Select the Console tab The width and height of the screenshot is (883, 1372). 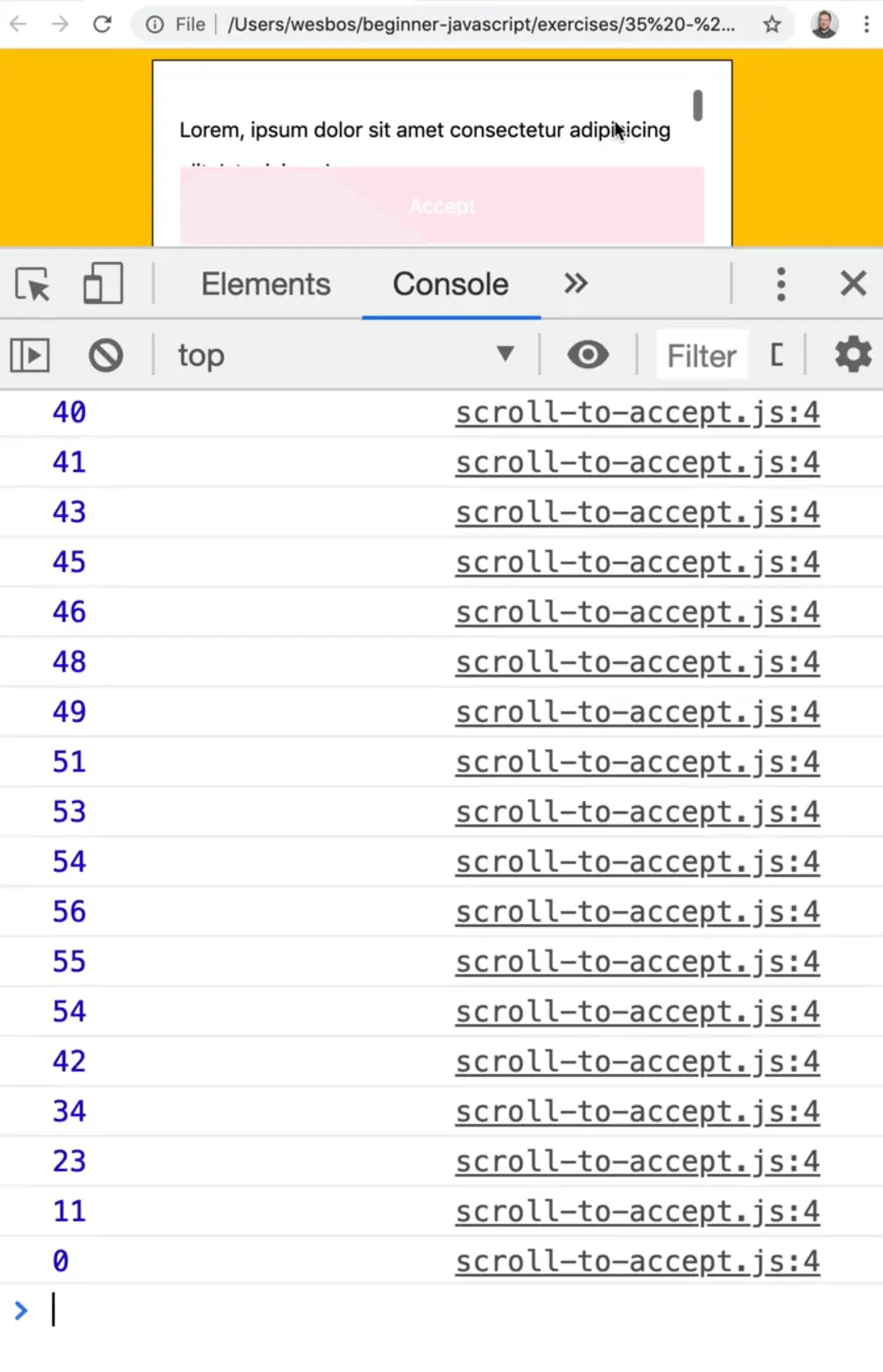coord(450,283)
